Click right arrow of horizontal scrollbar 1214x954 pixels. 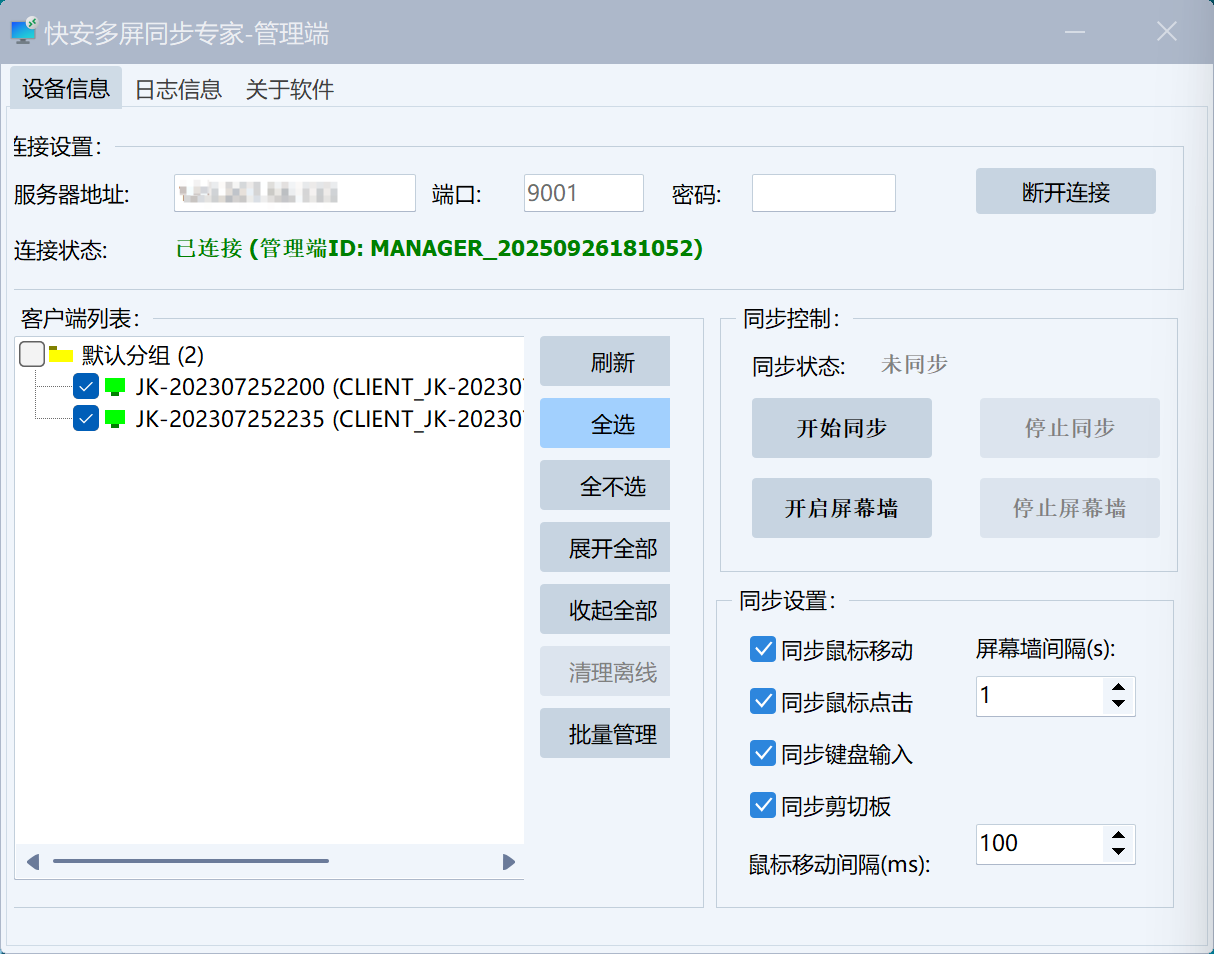pyautogui.click(x=508, y=862)
